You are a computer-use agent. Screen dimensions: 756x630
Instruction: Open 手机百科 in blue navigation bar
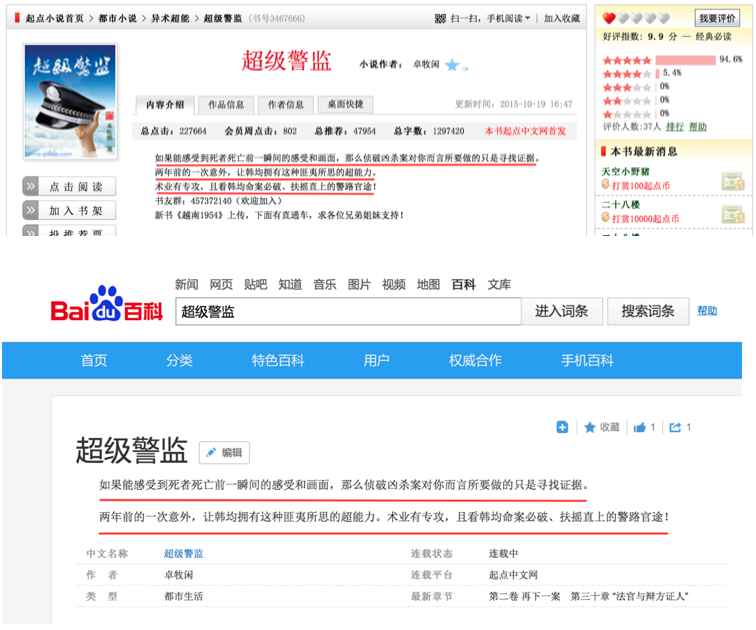click(587, 361)
